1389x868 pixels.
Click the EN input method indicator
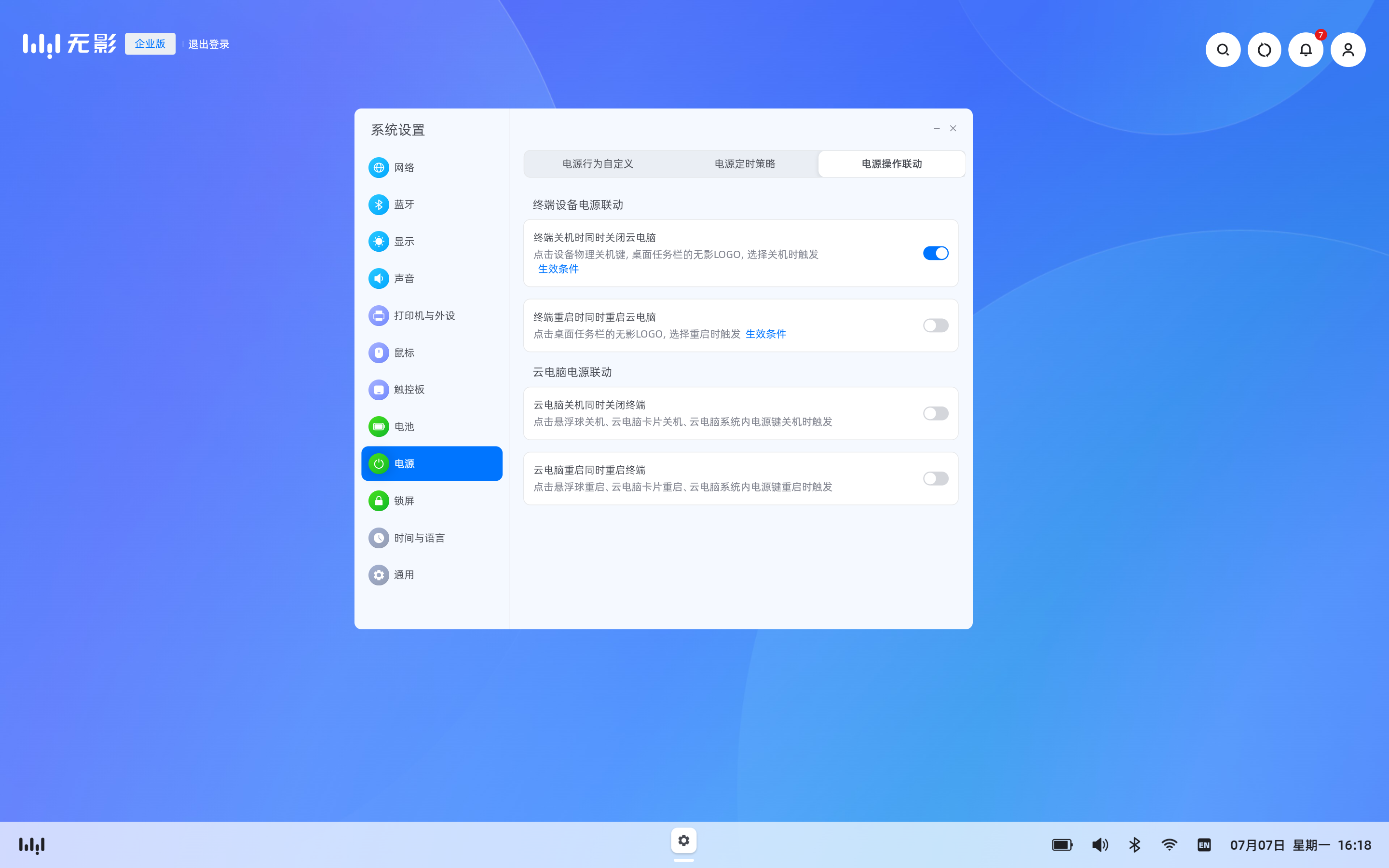tap(1204, 844)
